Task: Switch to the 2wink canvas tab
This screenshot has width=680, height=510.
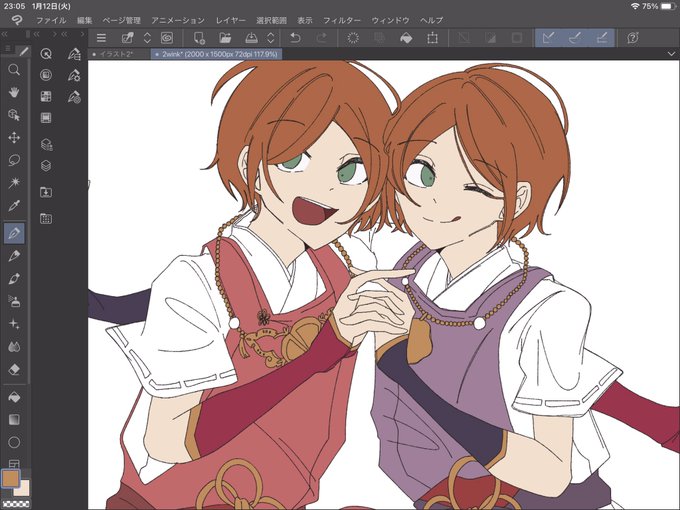Action: [216, 54]
